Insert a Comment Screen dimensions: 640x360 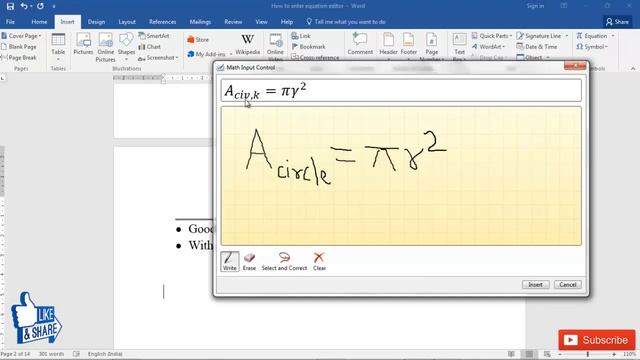click(360, 44)
